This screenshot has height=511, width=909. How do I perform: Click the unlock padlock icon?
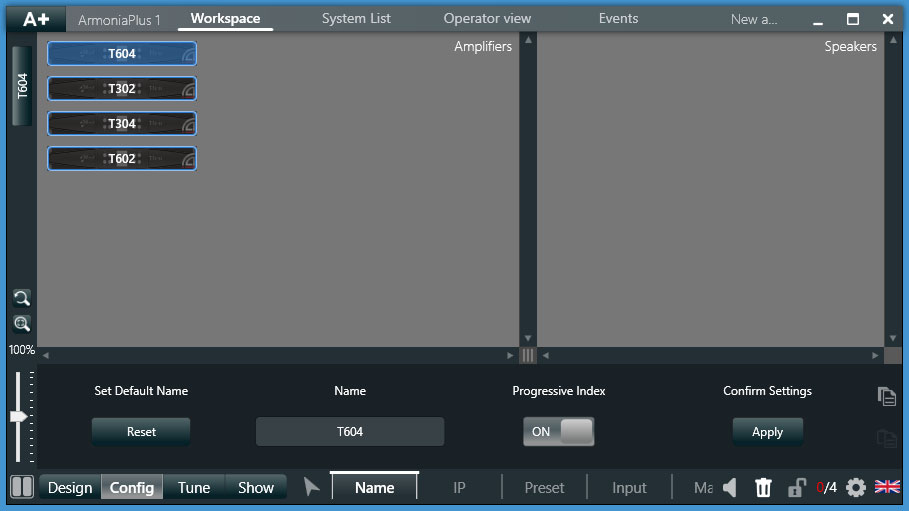797,487
